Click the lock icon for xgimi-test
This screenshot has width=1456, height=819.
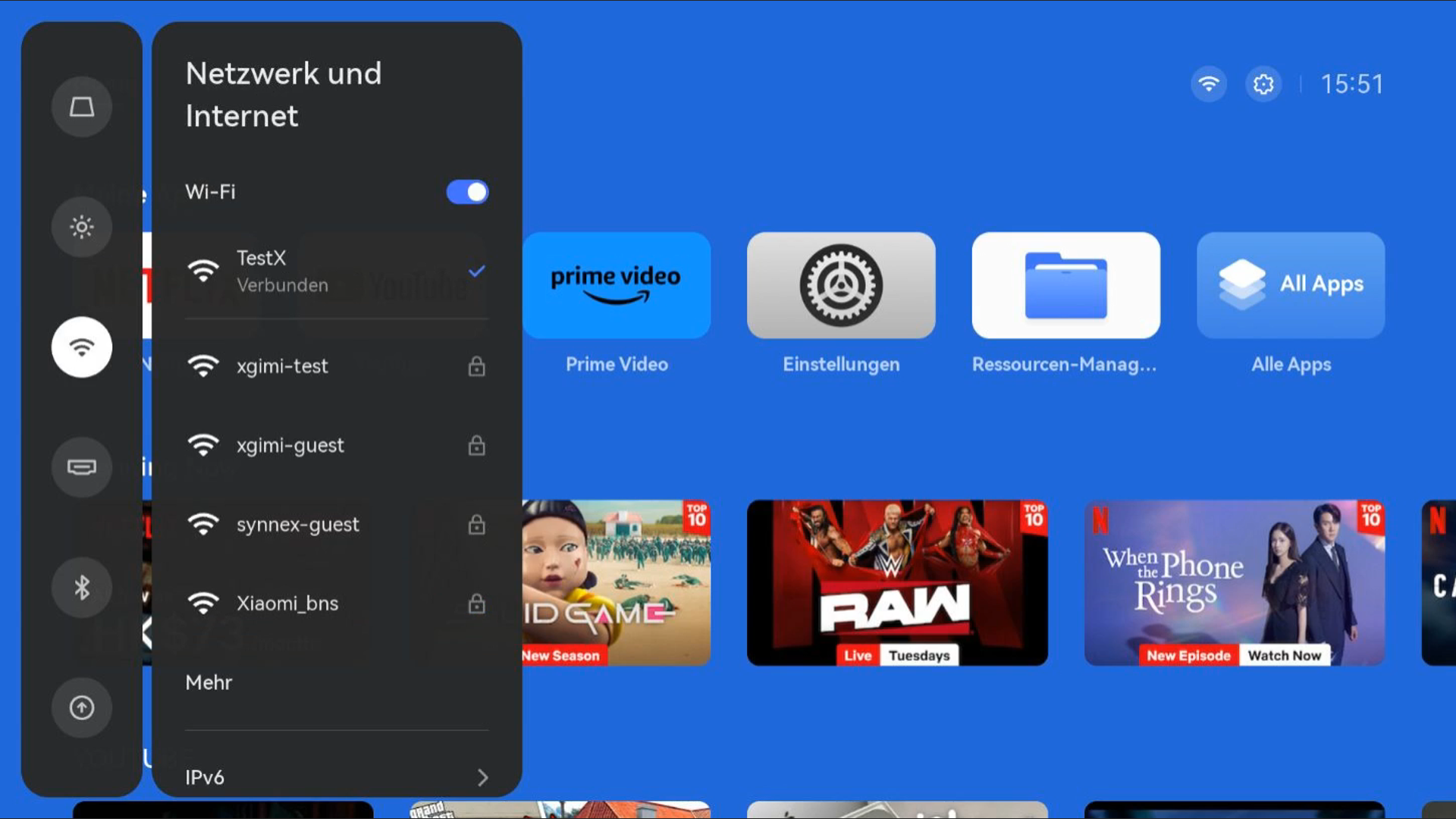(x=476, y=366)
